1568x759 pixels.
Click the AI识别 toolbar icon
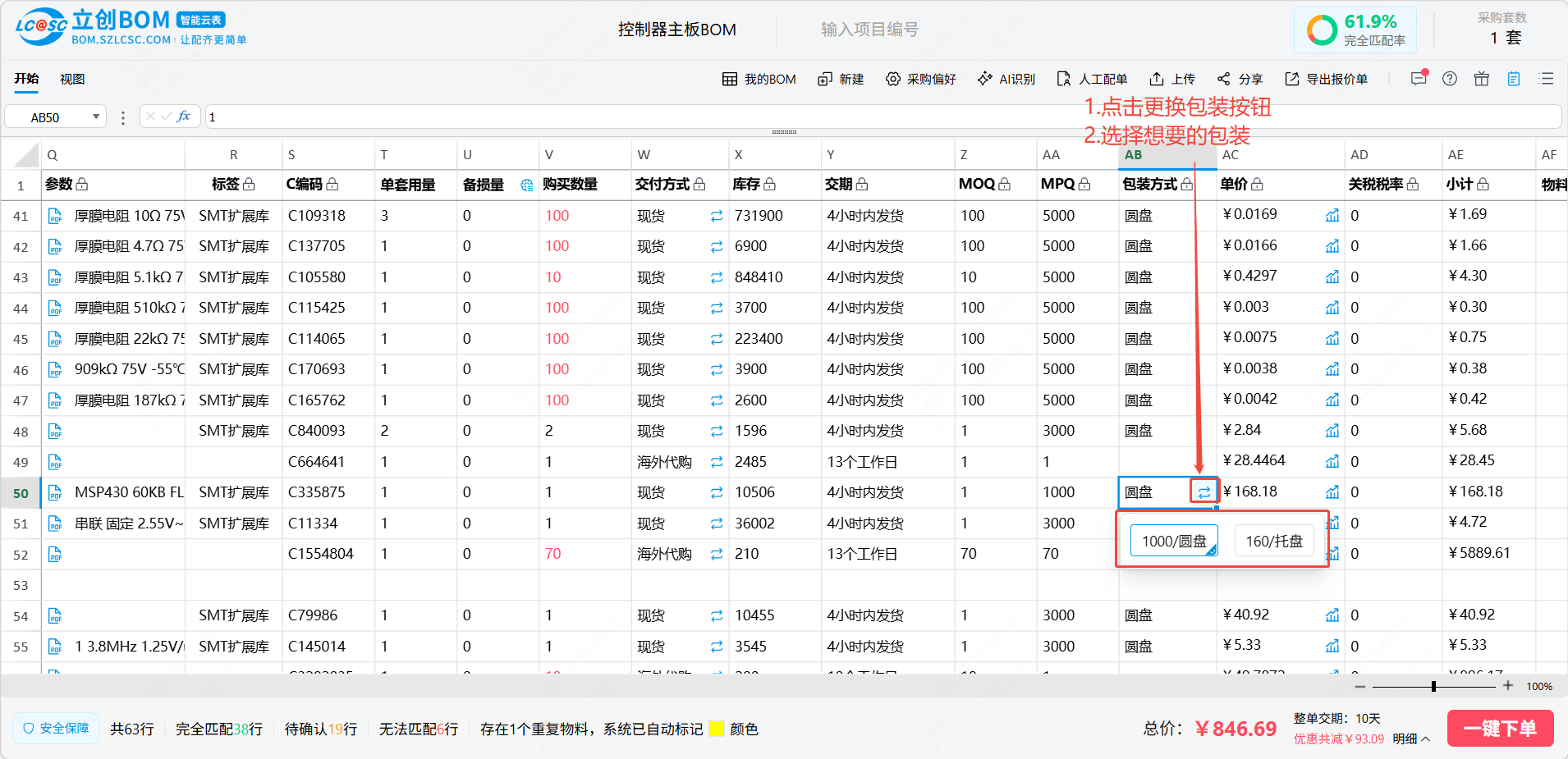point(984,79)
